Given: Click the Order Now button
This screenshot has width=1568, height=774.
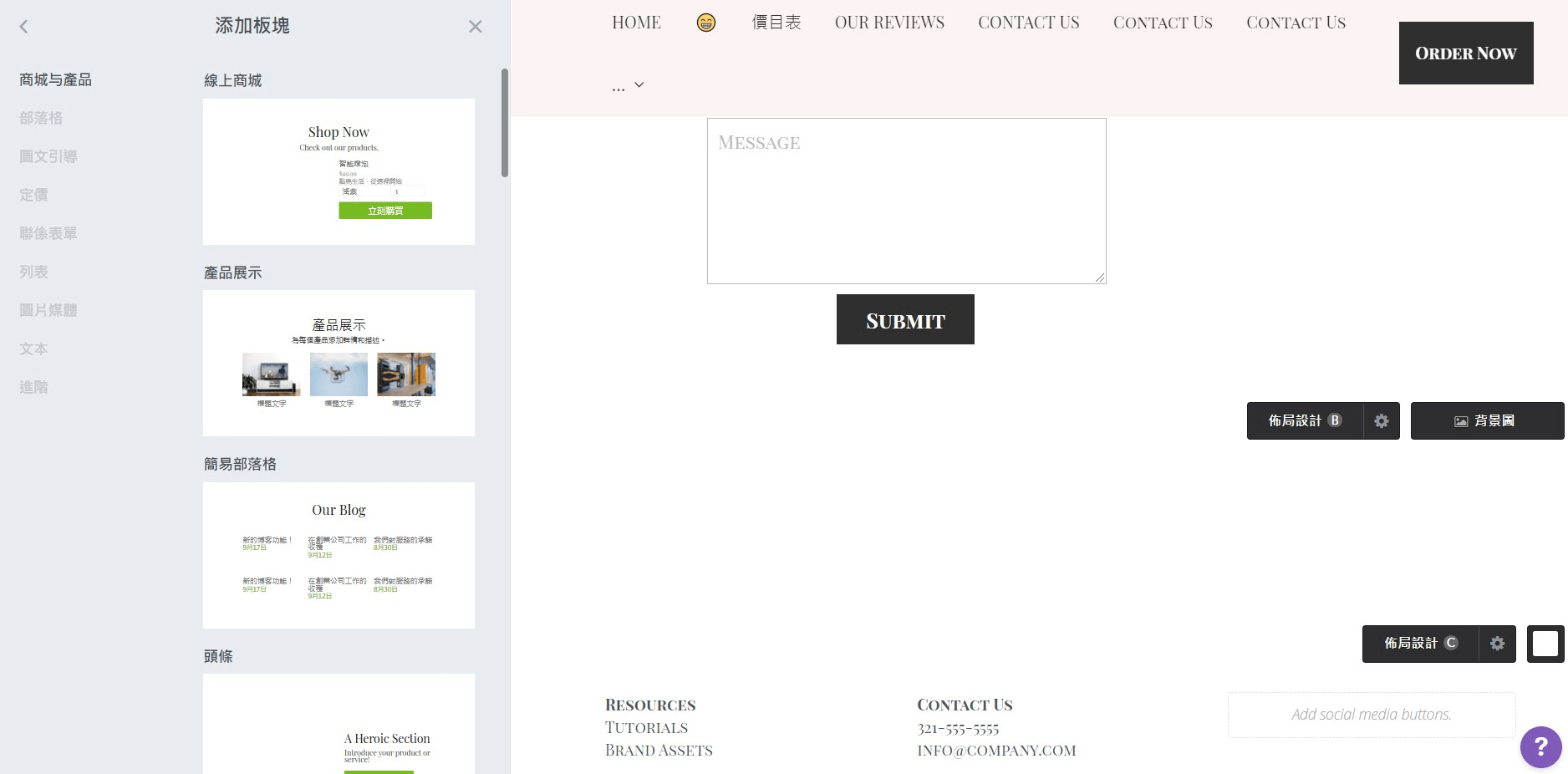Looking at the screenshot, I should click(1465, 53).
